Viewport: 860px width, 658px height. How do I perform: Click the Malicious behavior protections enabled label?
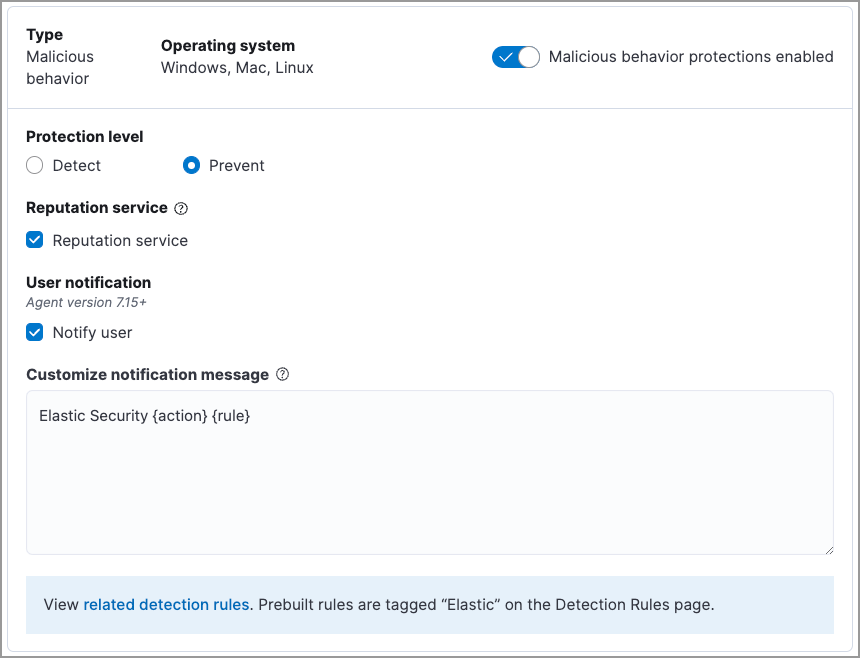(x=690, y=57)
